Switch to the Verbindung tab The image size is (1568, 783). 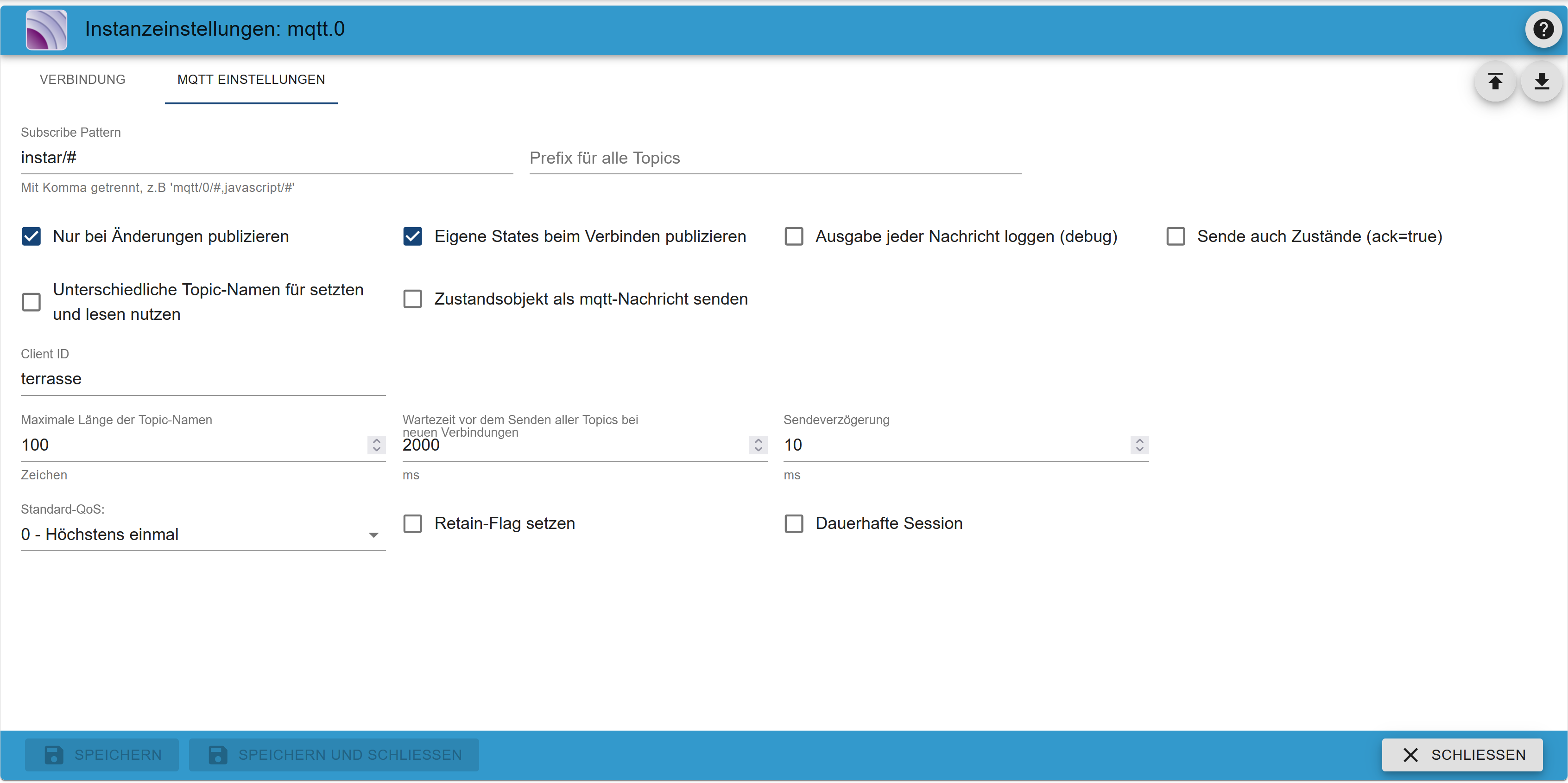pos(82,80)
